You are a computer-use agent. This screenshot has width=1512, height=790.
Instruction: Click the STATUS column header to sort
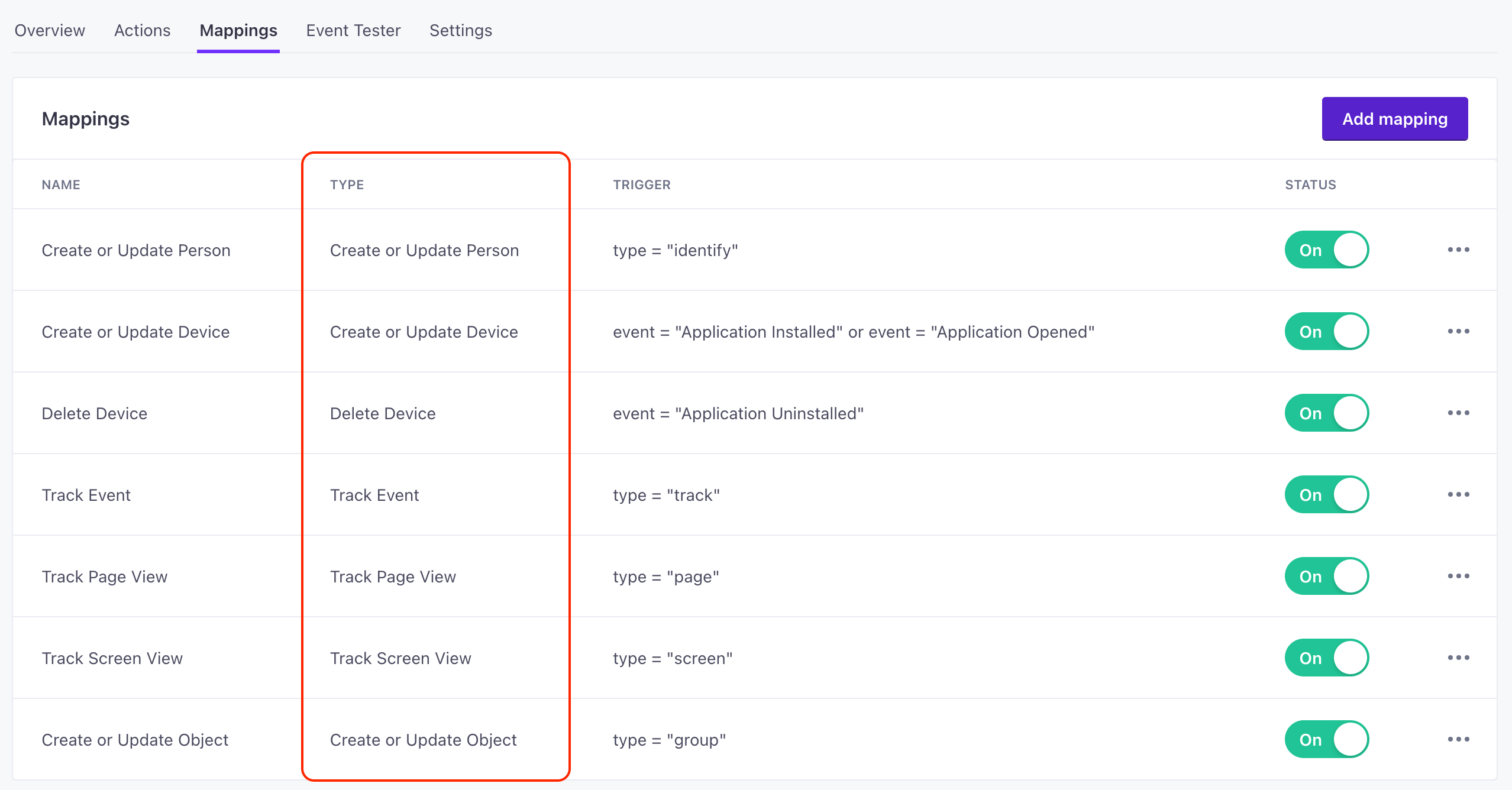click(1310, 184)
